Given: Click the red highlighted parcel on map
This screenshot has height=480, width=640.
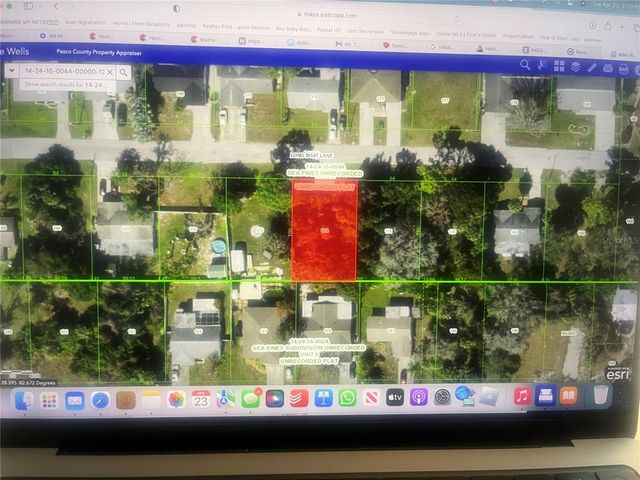Looking at the screenshot, I should [324, 232].
